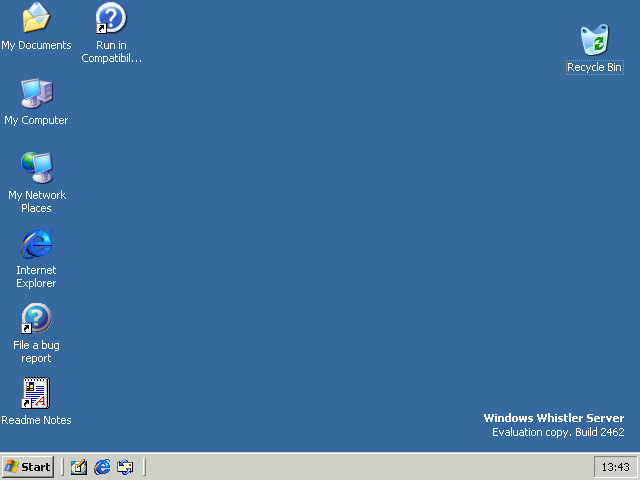Open the Start menu
This screenshot has width=640, height=480.
pyautogui.click(x=28, y=467)
